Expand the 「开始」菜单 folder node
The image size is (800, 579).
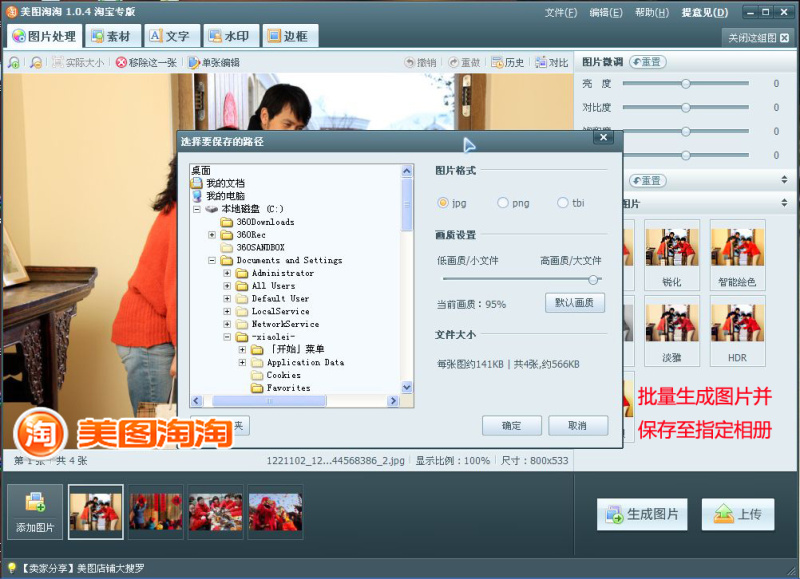click(x=242, y=349)
